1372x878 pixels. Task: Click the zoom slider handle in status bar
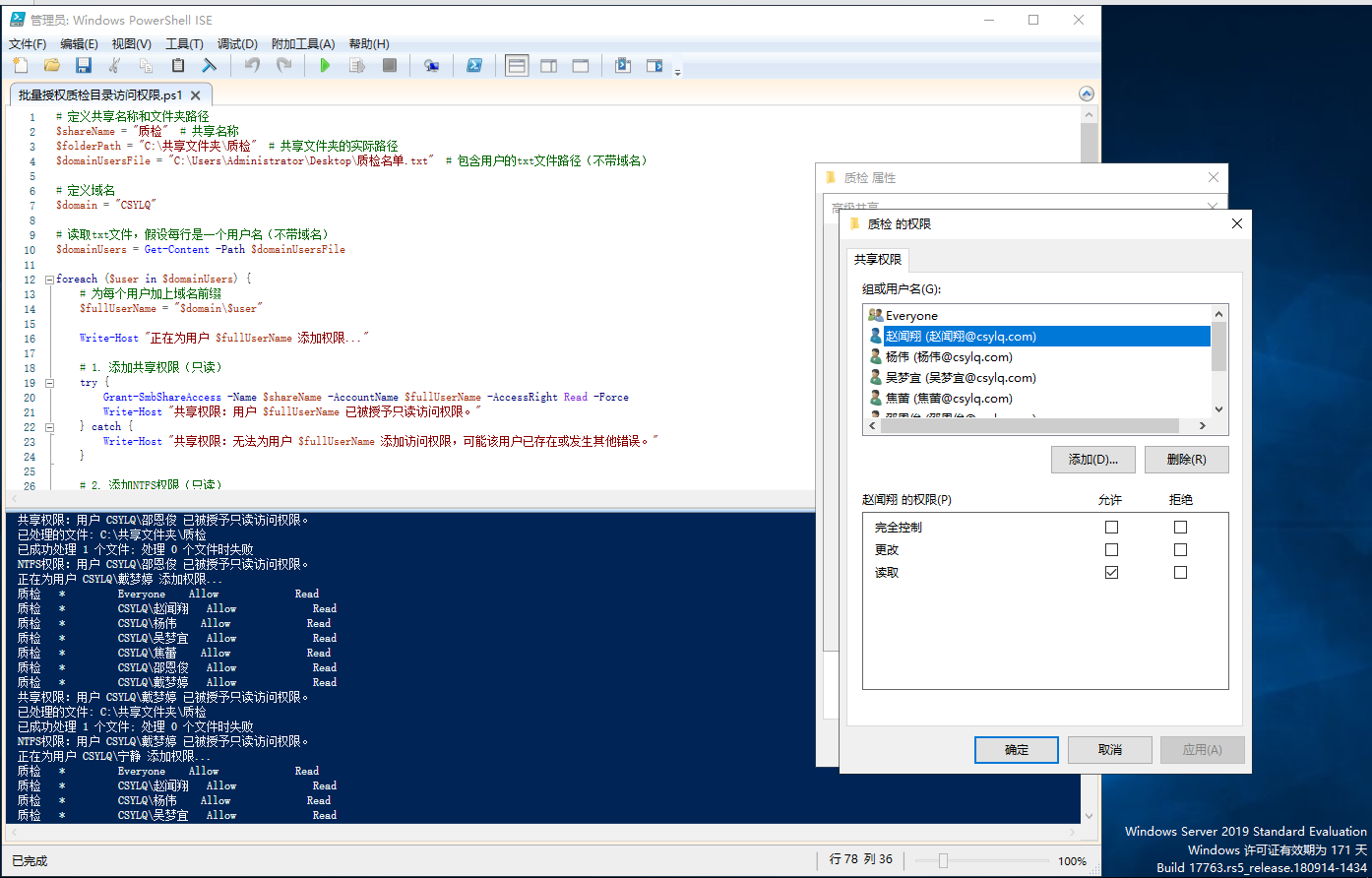[943, 861]
